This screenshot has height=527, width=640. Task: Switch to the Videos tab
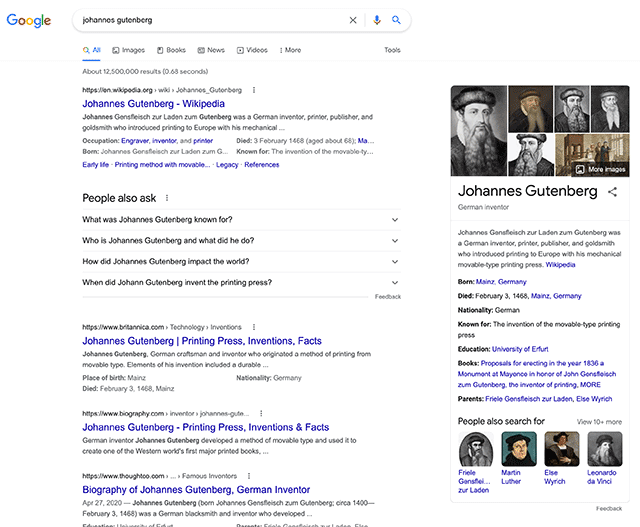(x=252, y=50)
